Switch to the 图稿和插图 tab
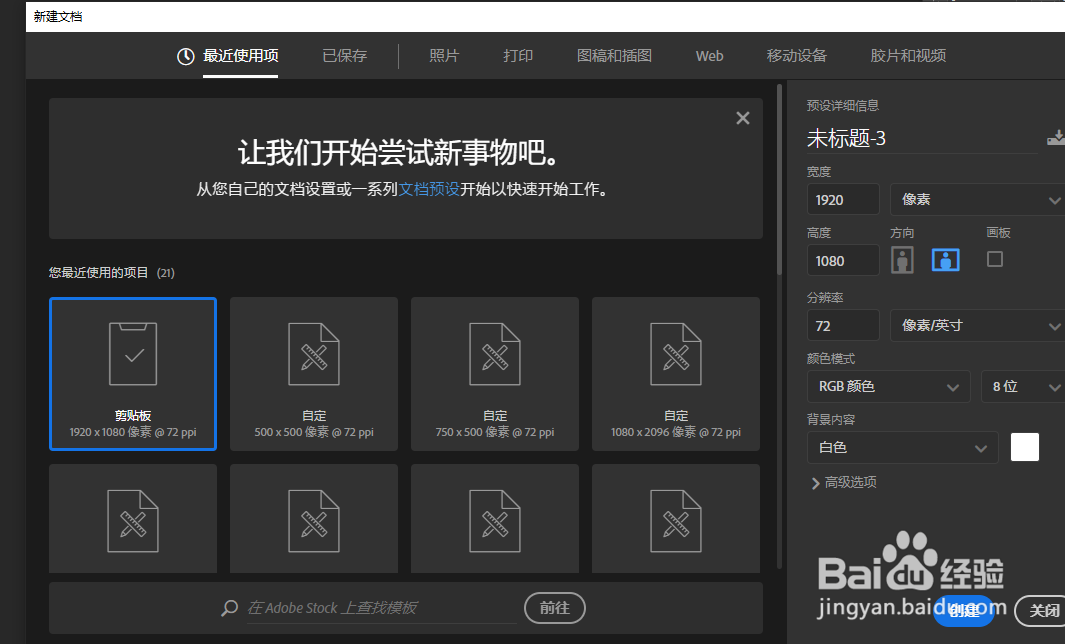Screen dimensions: 1065x644 pyautogui.click(x=614, y=56)
